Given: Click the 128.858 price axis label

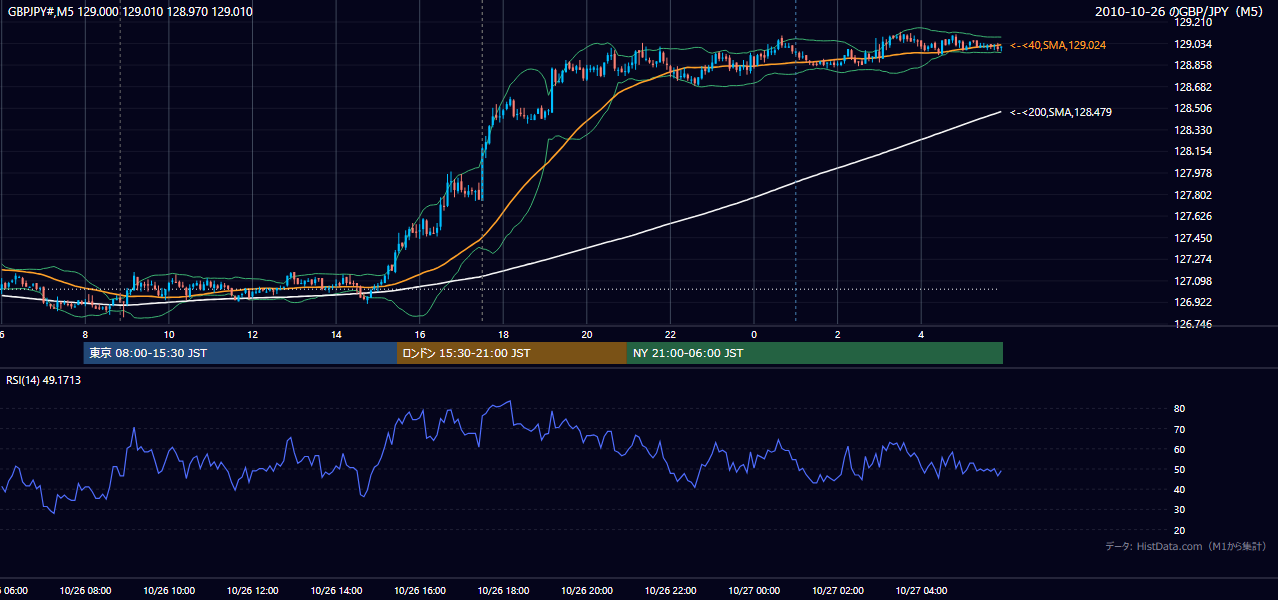Looking at the screenshot, I should [x=1193, y=65].
